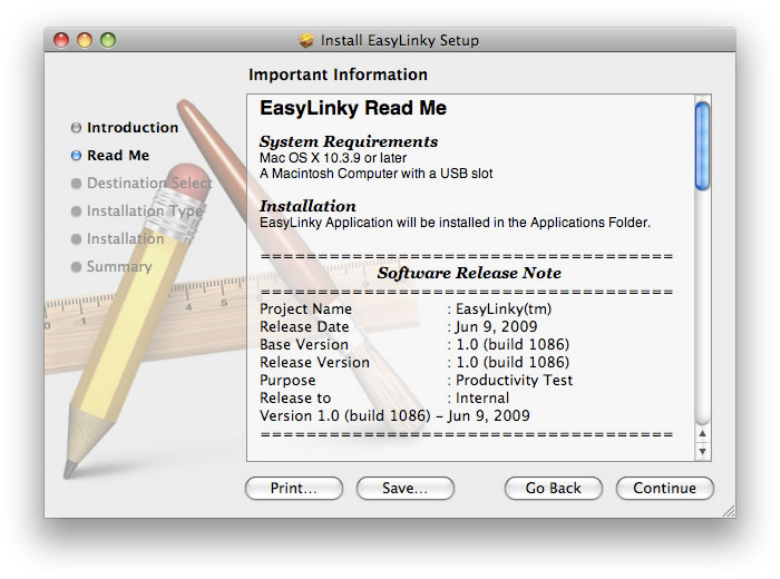Click the installer package icon in title bar
Image resolution: width=780 pixels, height=579 pixels.
pos(306,40)
